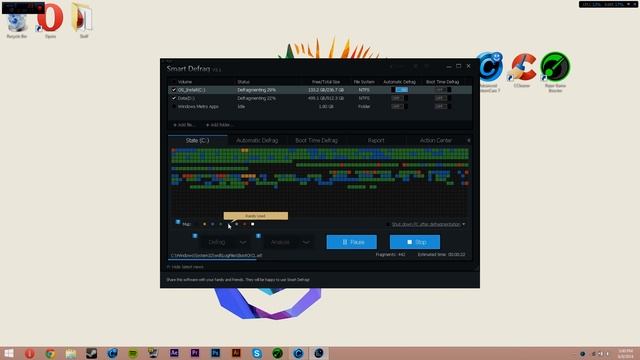Click the taskbar clock
The height and width of the screenshot is (360, 640).
[625, 353]
